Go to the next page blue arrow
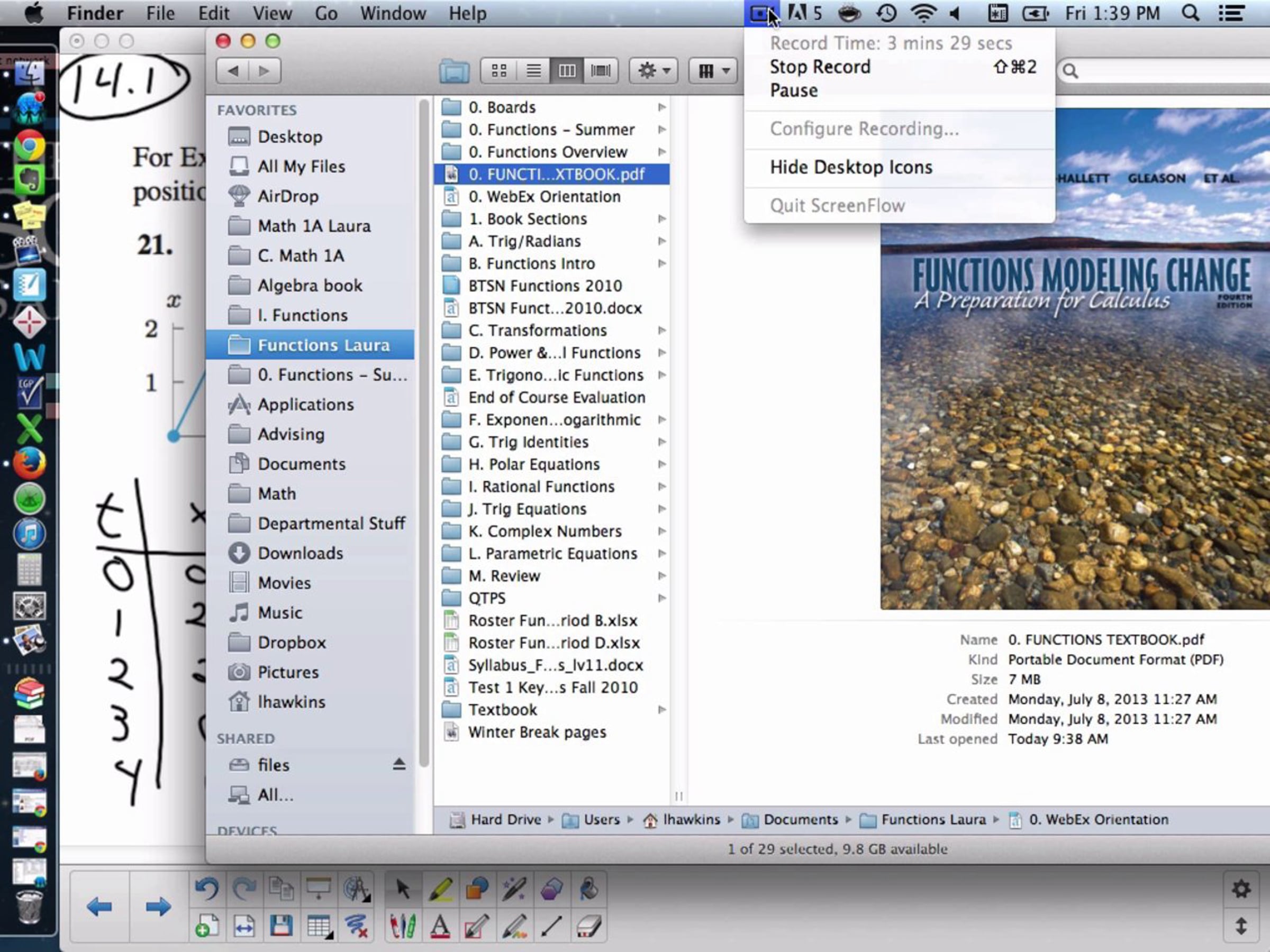This screenshot has height=952, width=1270. pos(158,907)
